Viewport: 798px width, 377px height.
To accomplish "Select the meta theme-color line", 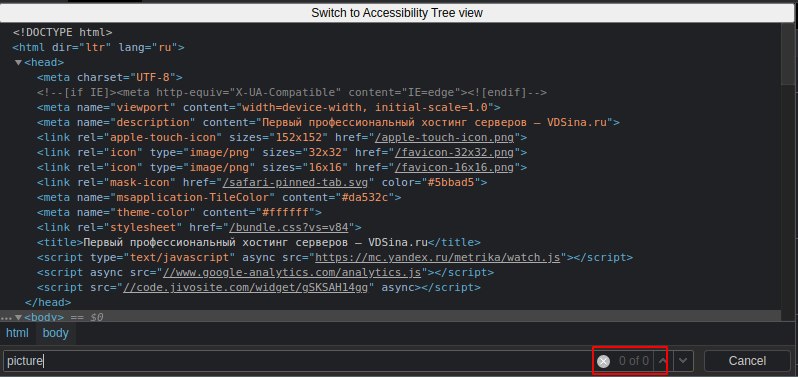I will click(179, 213).
